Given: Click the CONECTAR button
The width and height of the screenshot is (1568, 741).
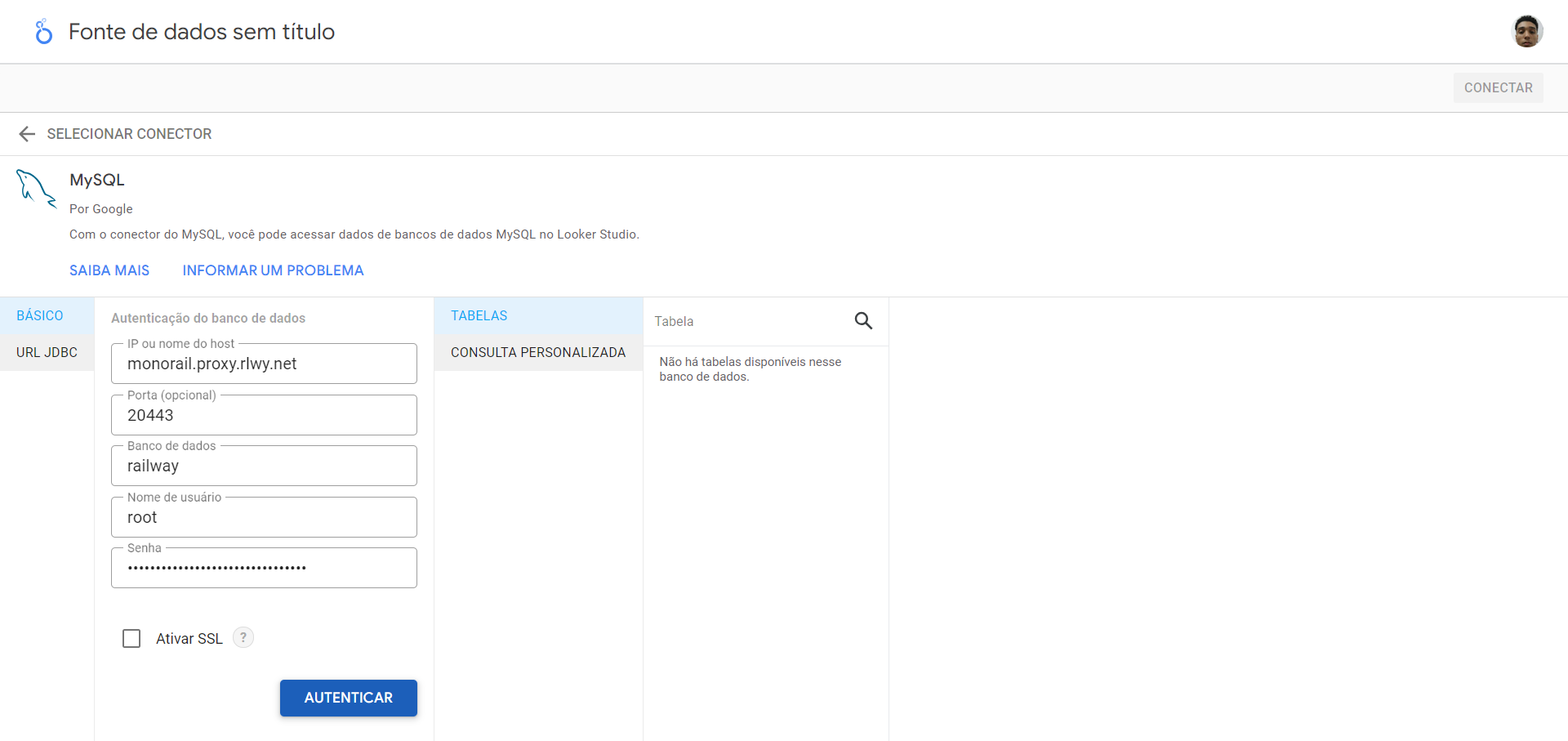Looking at the screenshot, I should pyautogui.click(x=1498, y=87).
